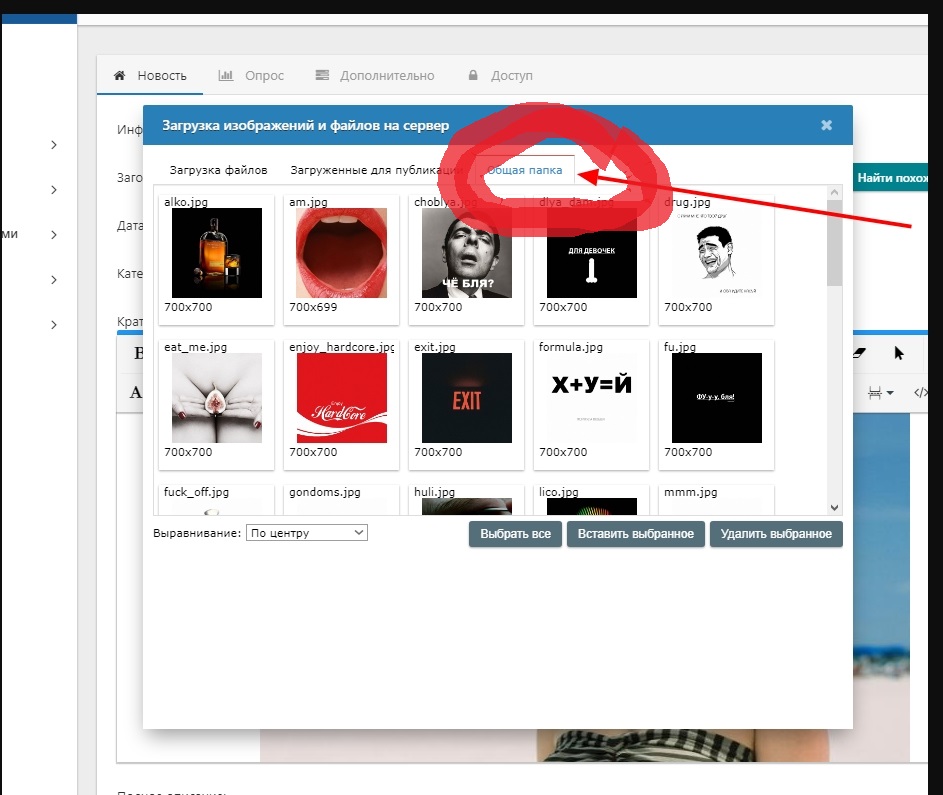Switch to the Новость tab
This screenshot has width=943, height=795.
(150, 76)
